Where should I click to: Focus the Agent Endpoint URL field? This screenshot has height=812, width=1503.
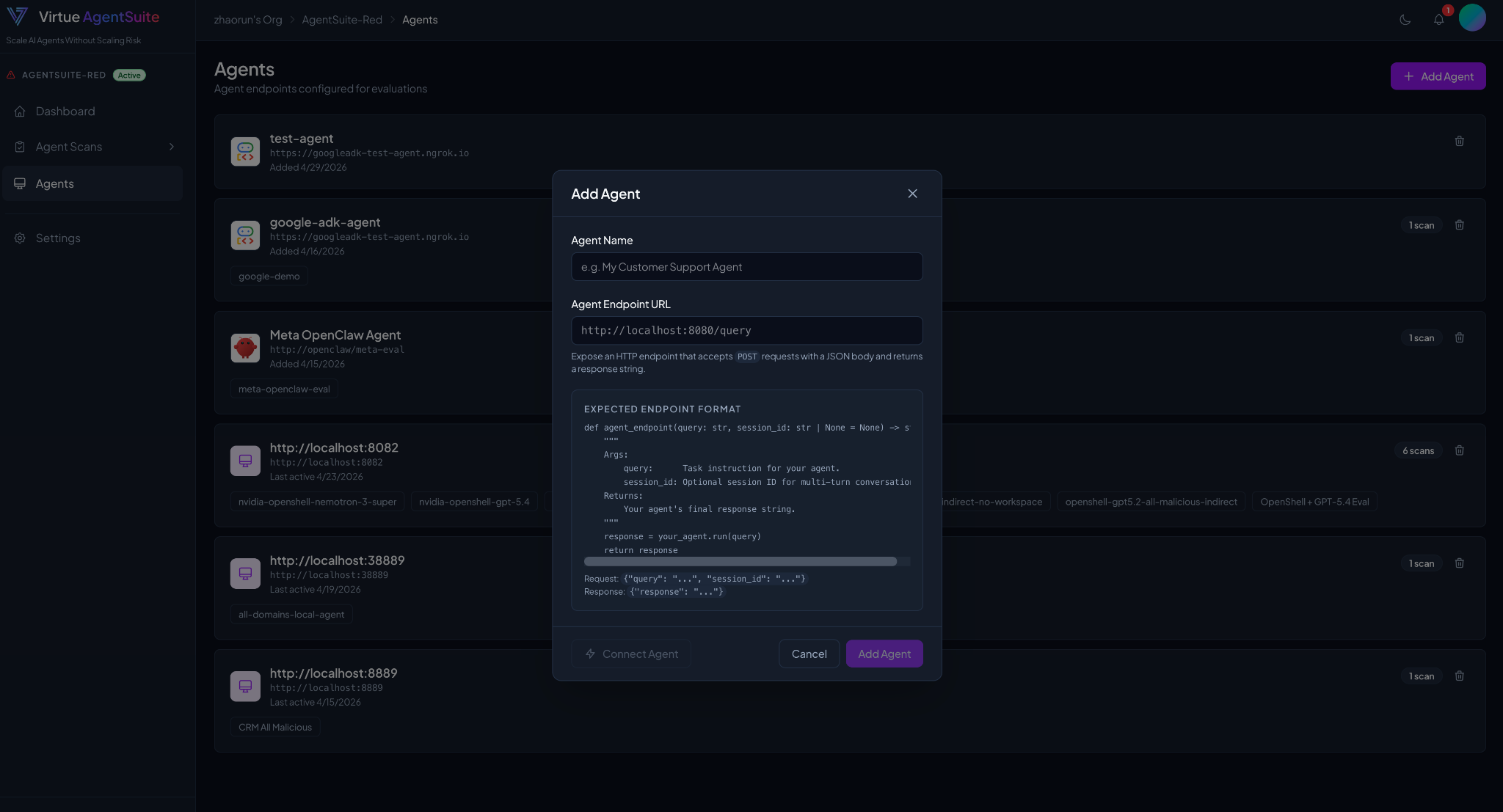point(746,331)
